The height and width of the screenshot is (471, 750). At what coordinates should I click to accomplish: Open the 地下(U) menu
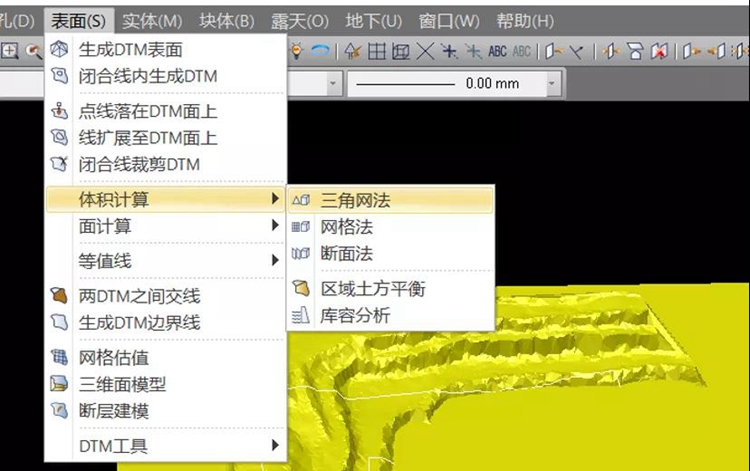pyautogui.click(x=374, y=21)
